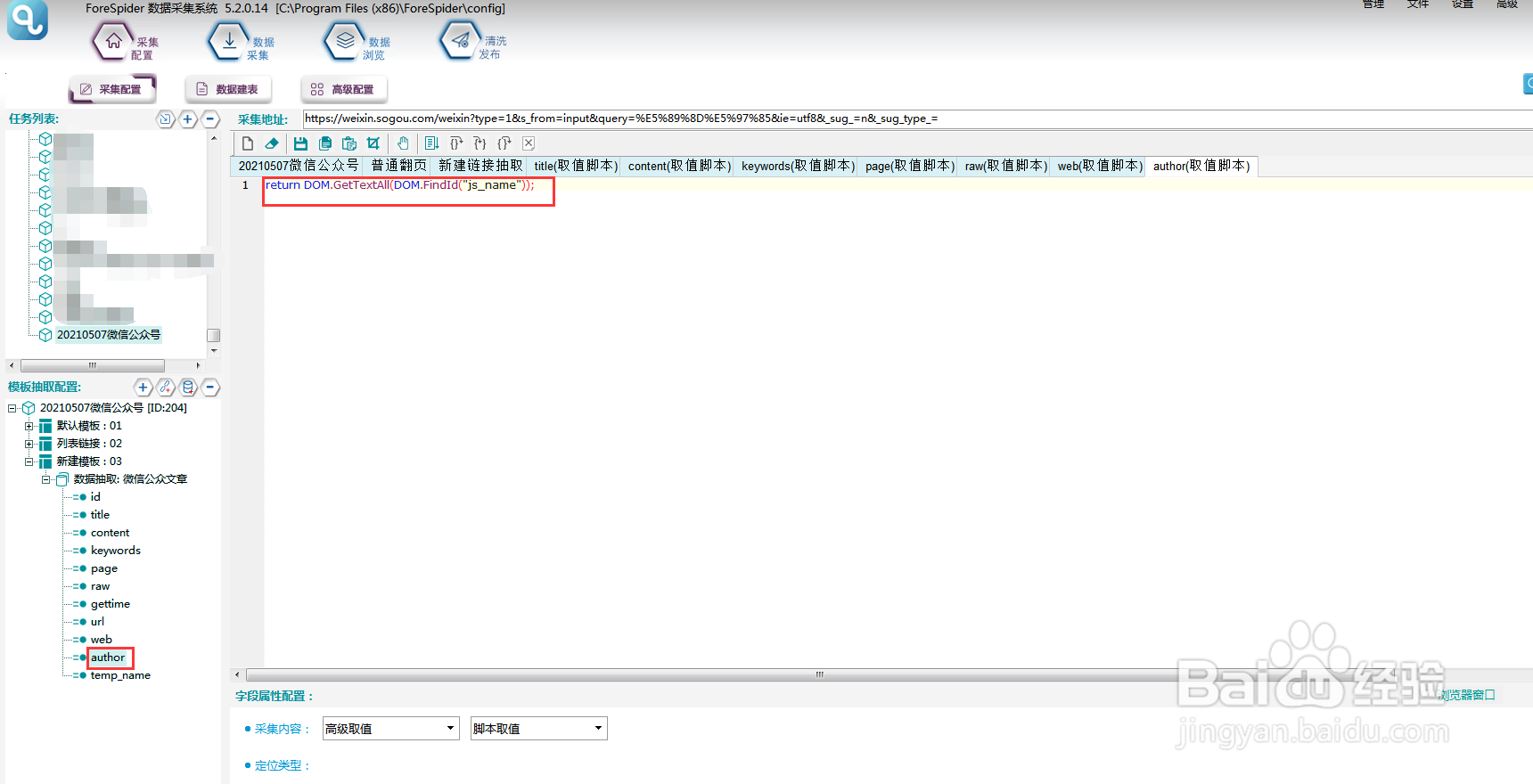Switch to the title(取值脚本) tab
Image resolution: width=1533 pixels, height=784 pixels.
click(x=575, y=166)
